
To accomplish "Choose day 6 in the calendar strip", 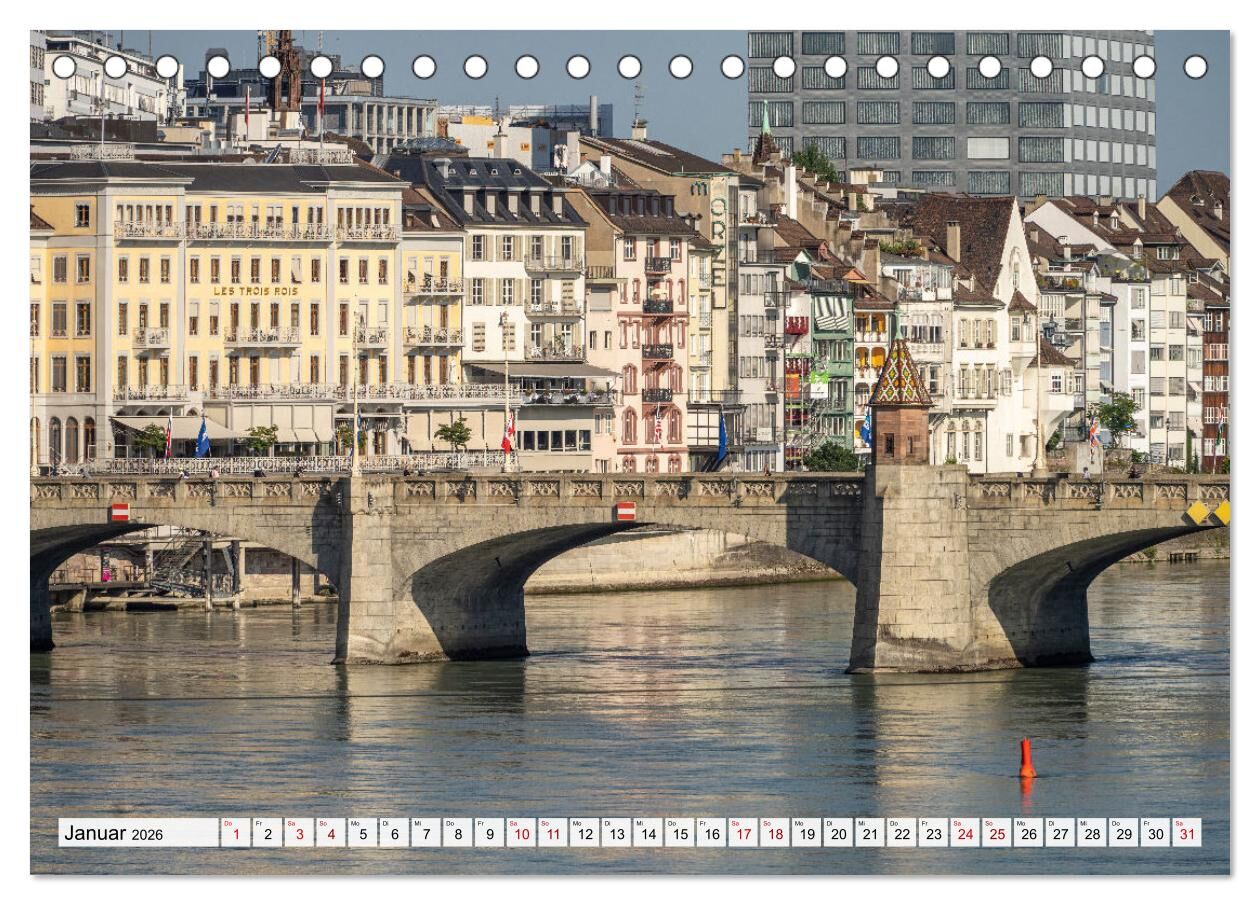I will (x=393, y=833).
